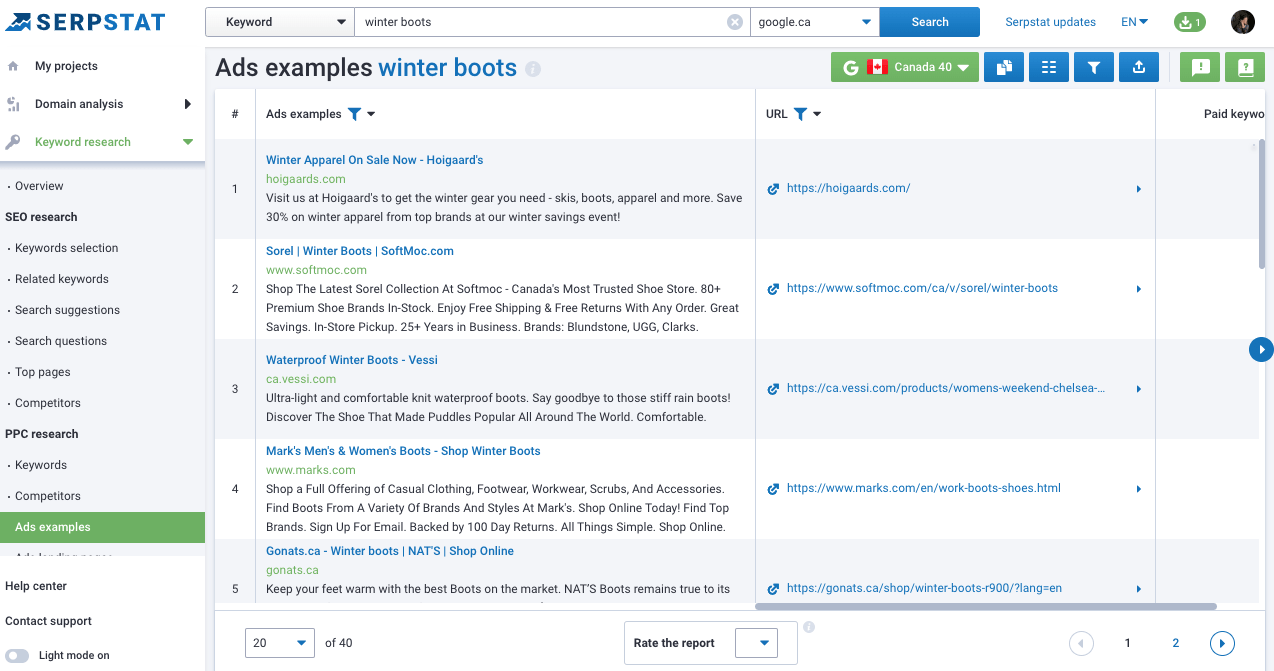Open SEO research Competitors
This screenshot has height=671, width=1274.
tap(48, 403)
